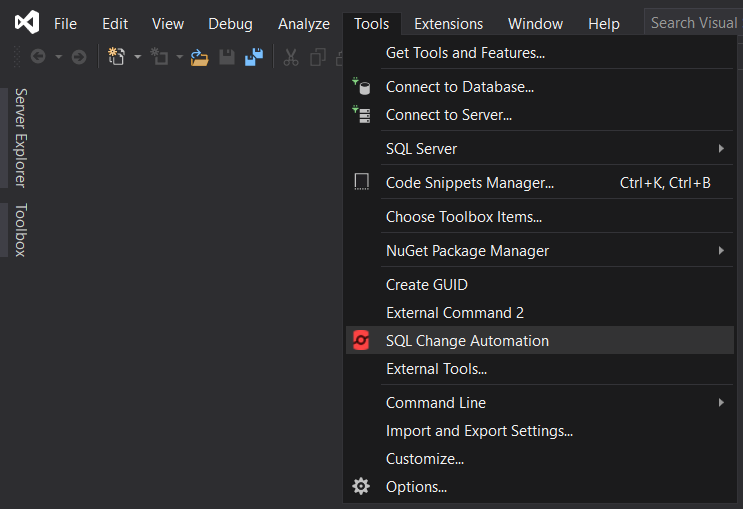
Task: Click the Search Visual Studio input box
Action: (x=694, y=23)
